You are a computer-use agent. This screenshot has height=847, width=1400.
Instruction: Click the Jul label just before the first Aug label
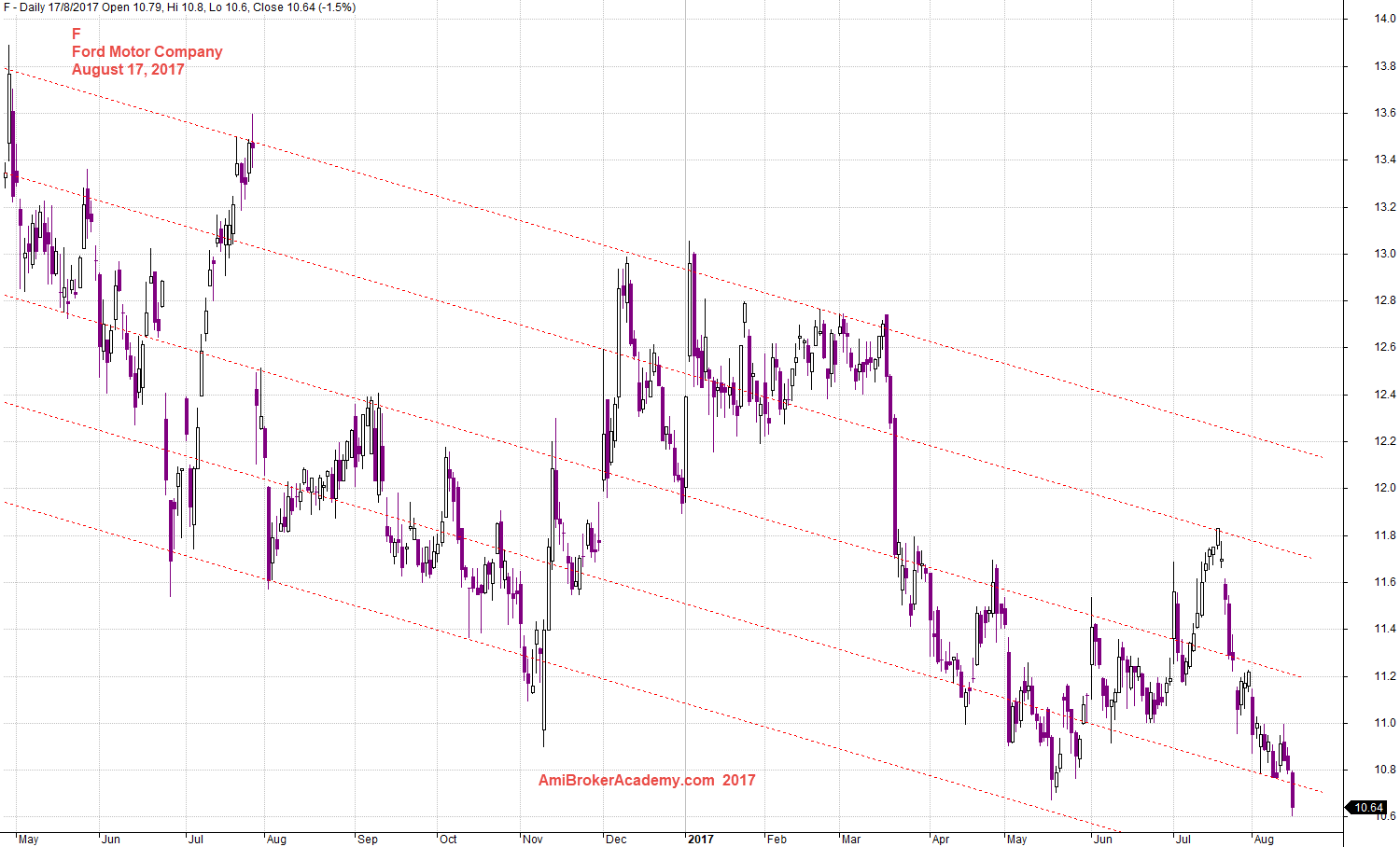[196, 840]
